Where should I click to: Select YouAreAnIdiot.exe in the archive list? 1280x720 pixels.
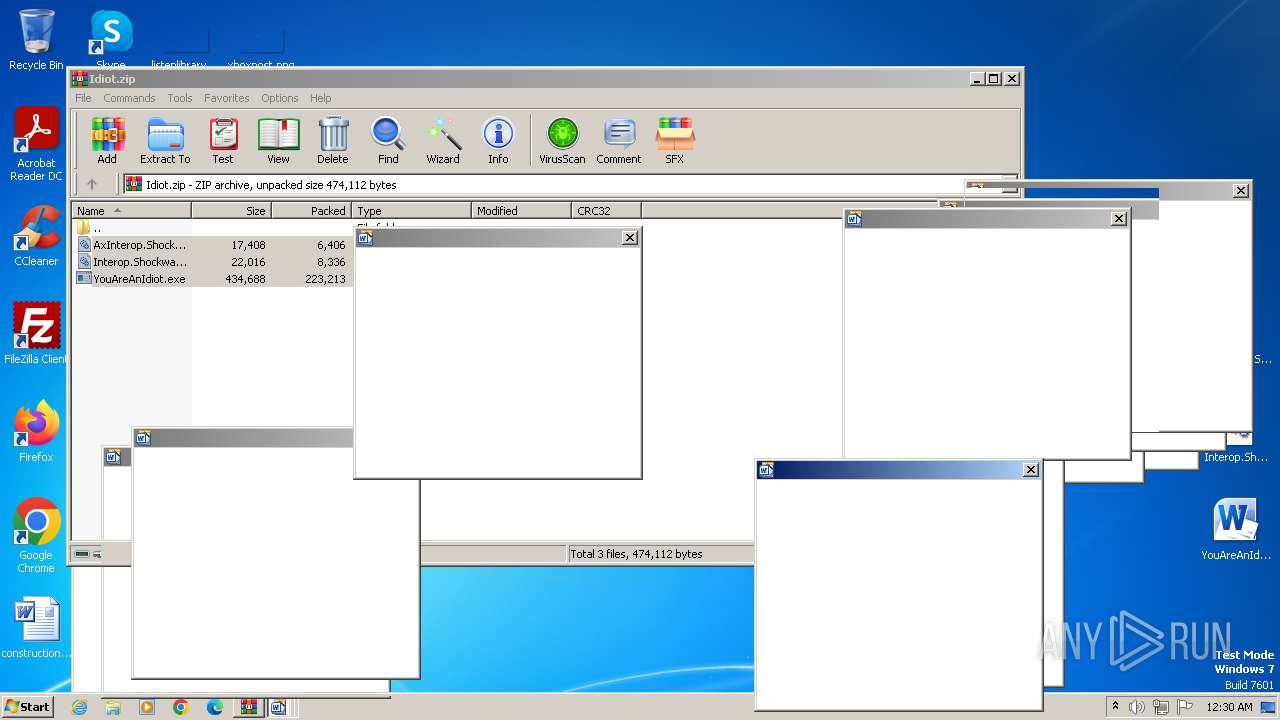[x=212, y=279]
